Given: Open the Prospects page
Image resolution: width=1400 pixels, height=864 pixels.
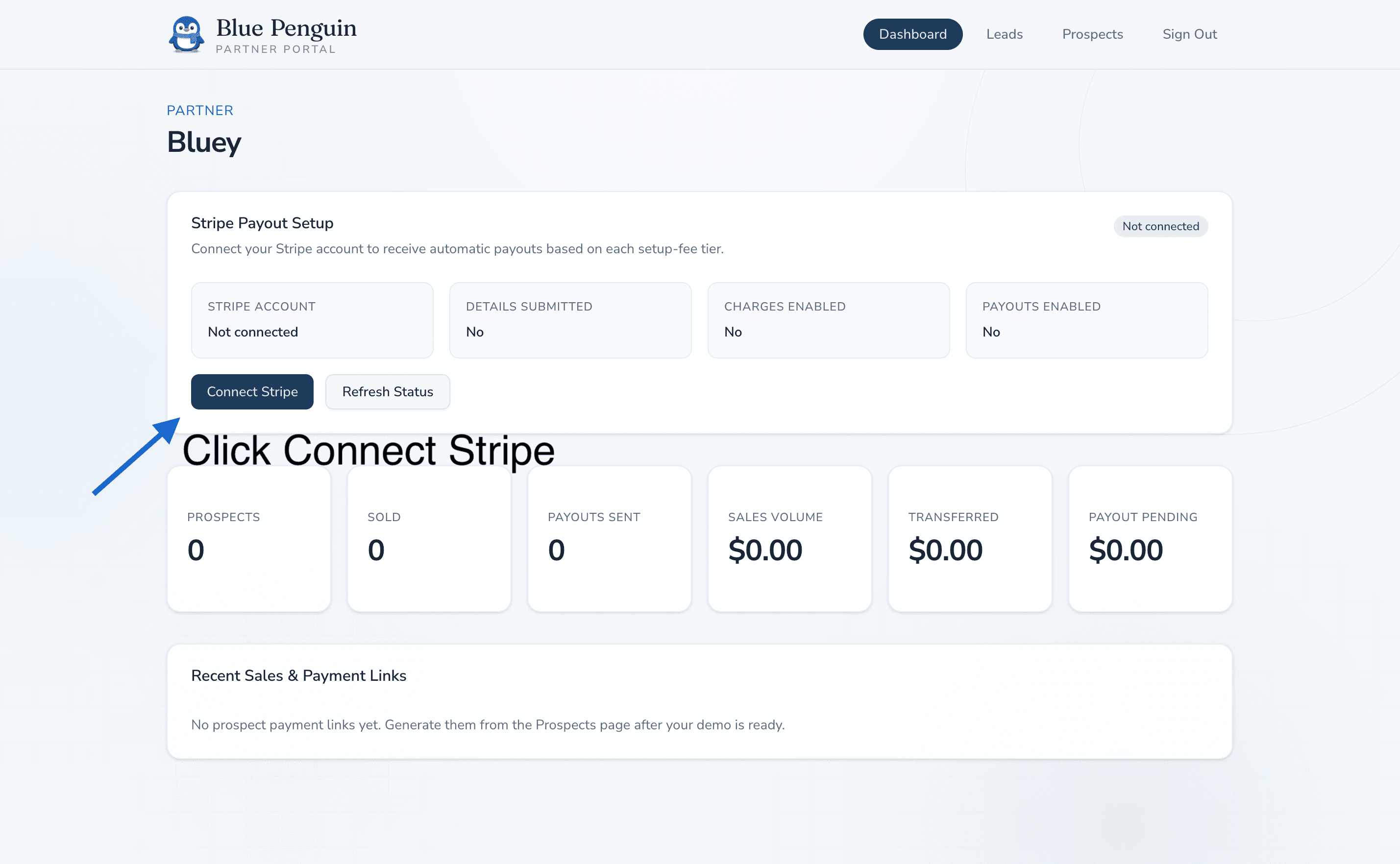Looking at the screenshot, I should [x=1092, y=34].
